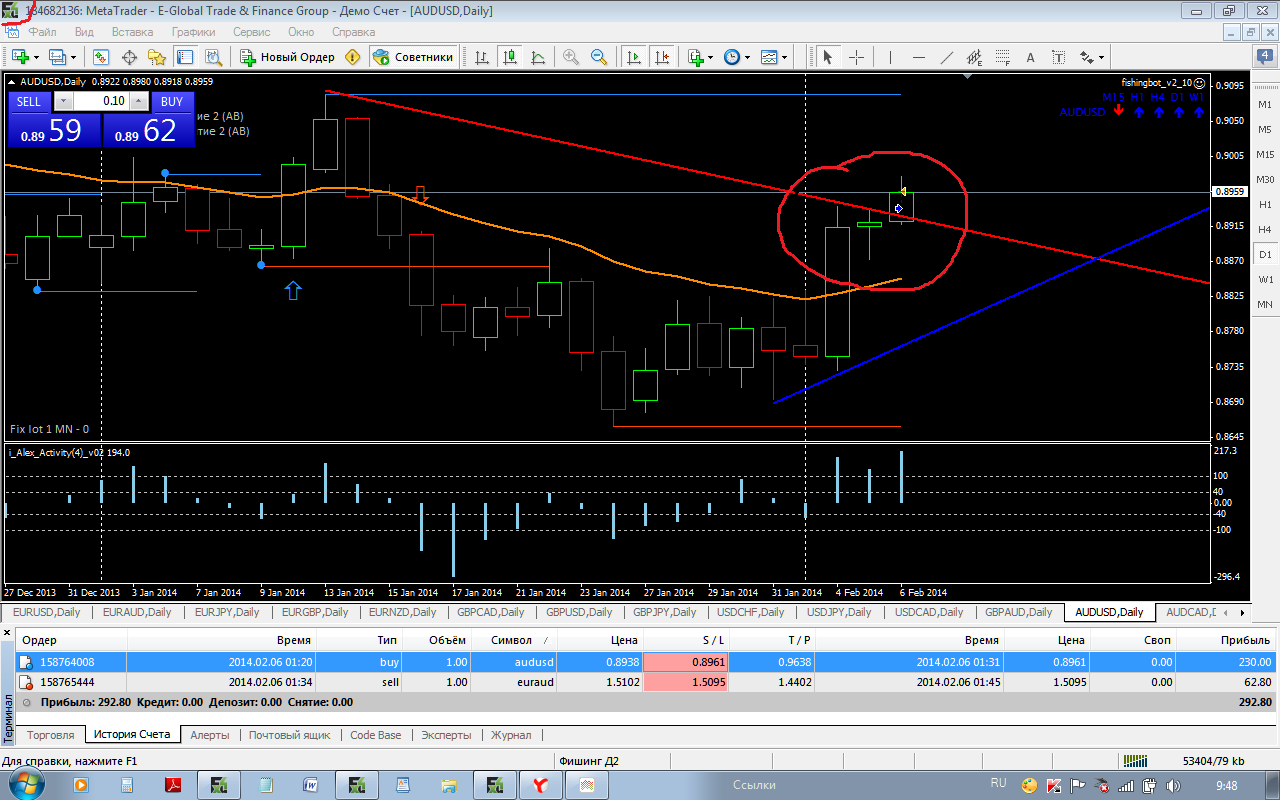
Task: Click the SELL one-click button
Action: click(29, 101)
